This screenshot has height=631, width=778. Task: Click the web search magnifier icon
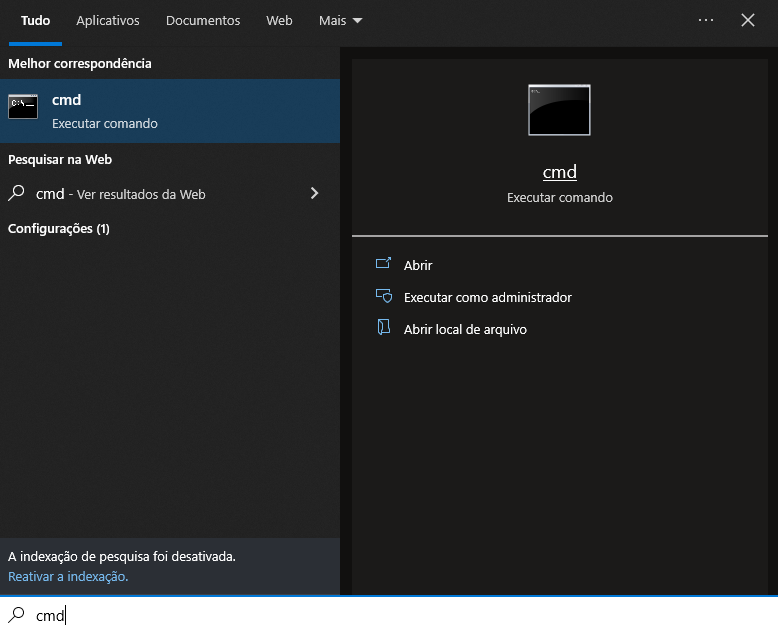pos(16,193)
